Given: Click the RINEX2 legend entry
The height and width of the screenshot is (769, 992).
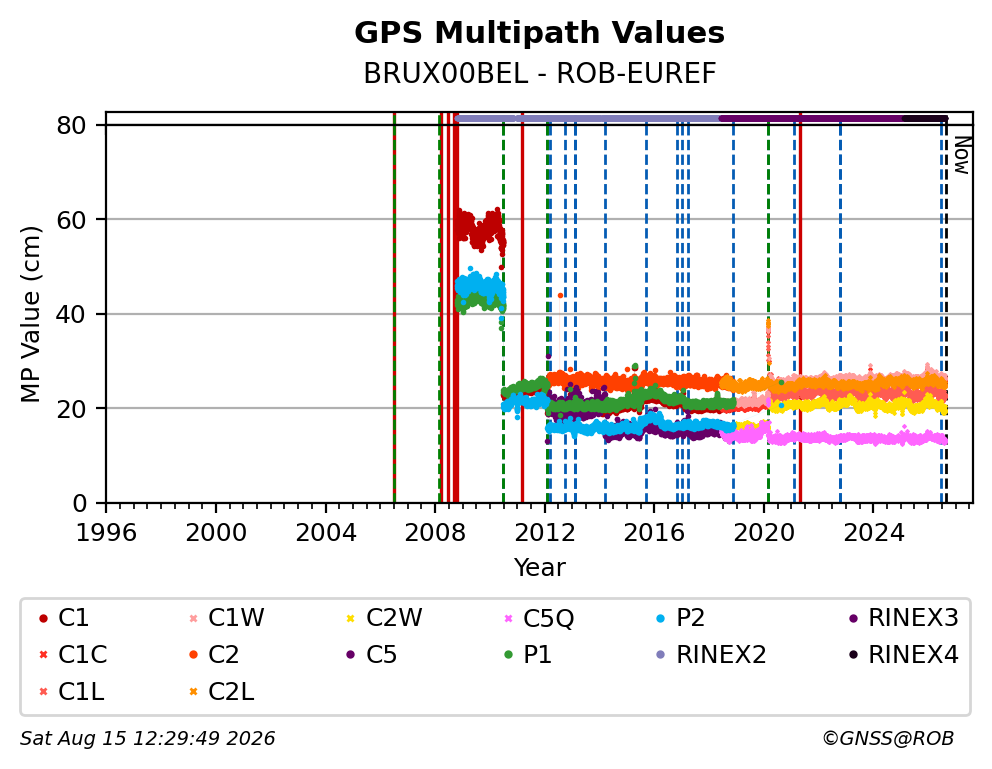Looking at the screenshot, I should point(711,655).
